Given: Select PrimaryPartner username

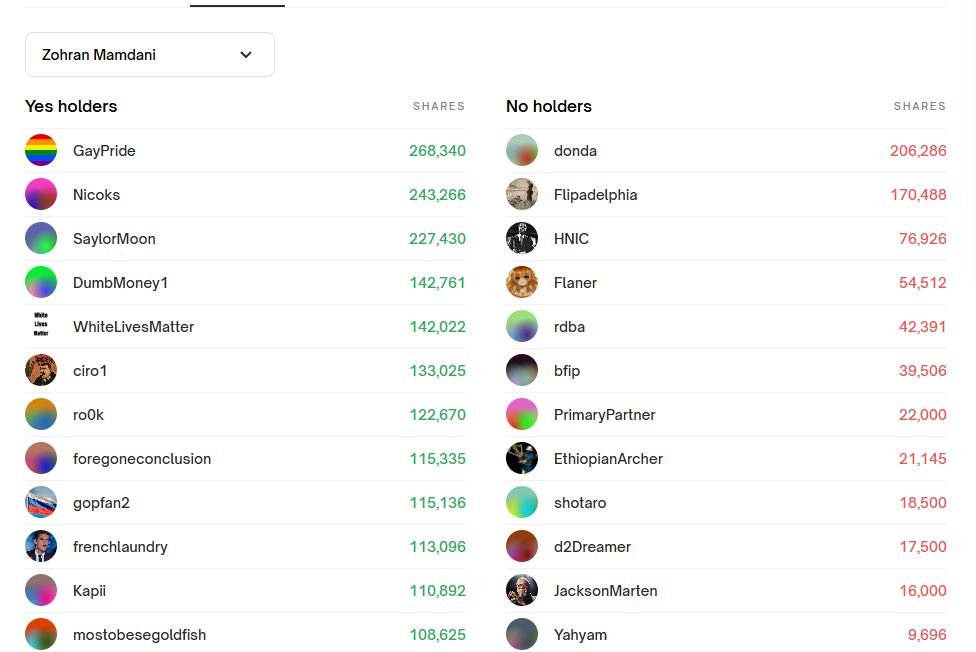Looking at the screenshot, I should coord(604,415).
